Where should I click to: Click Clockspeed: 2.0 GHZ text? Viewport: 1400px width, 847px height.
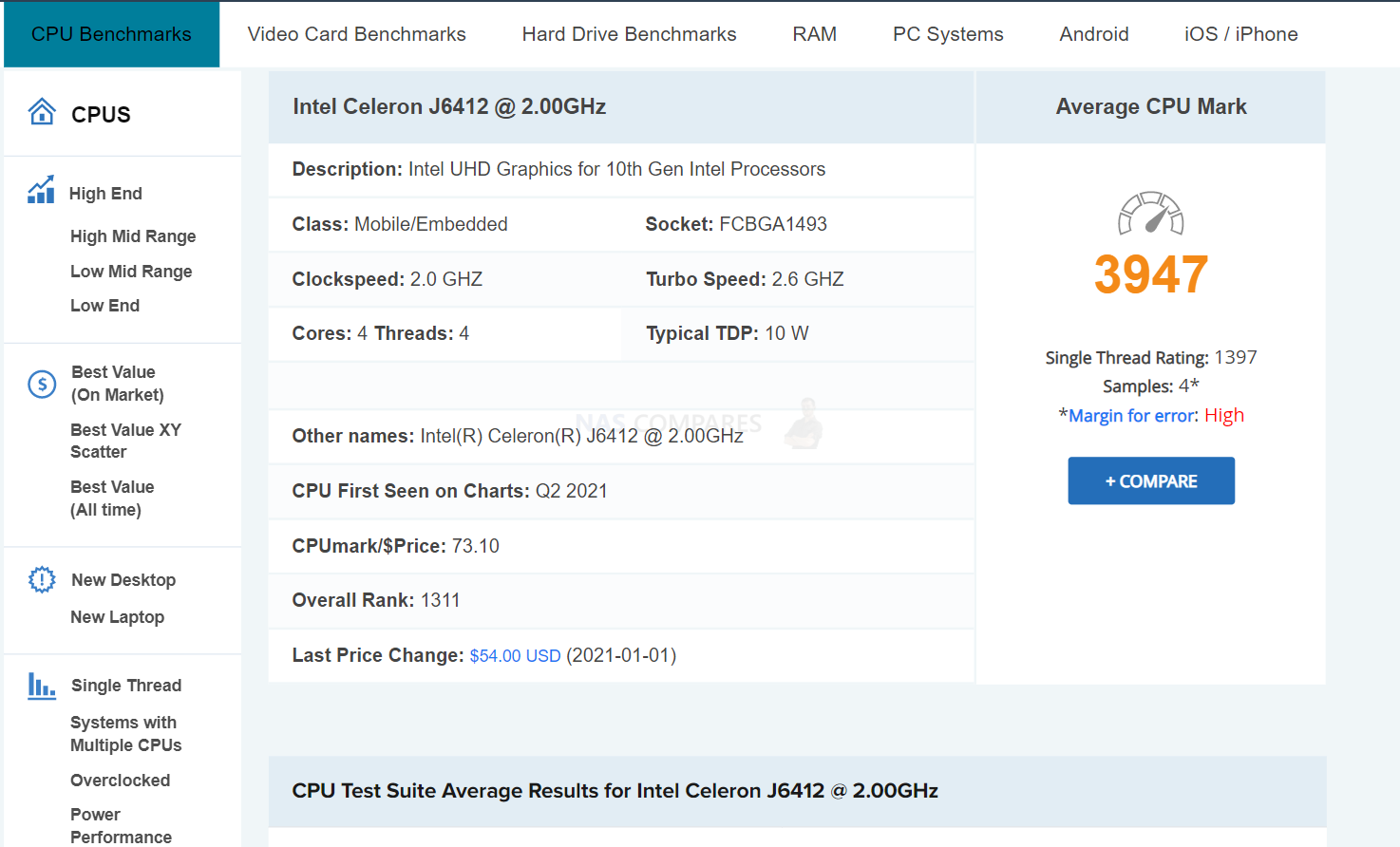(x=388, y=279)
